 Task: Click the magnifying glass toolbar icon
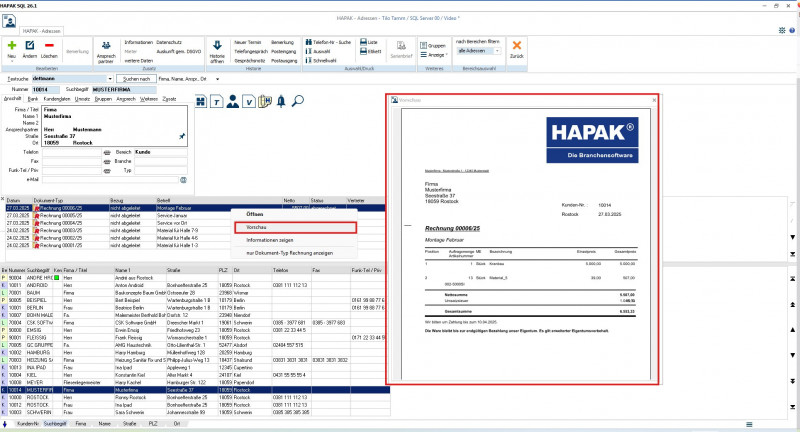click(x=297, y=101)
